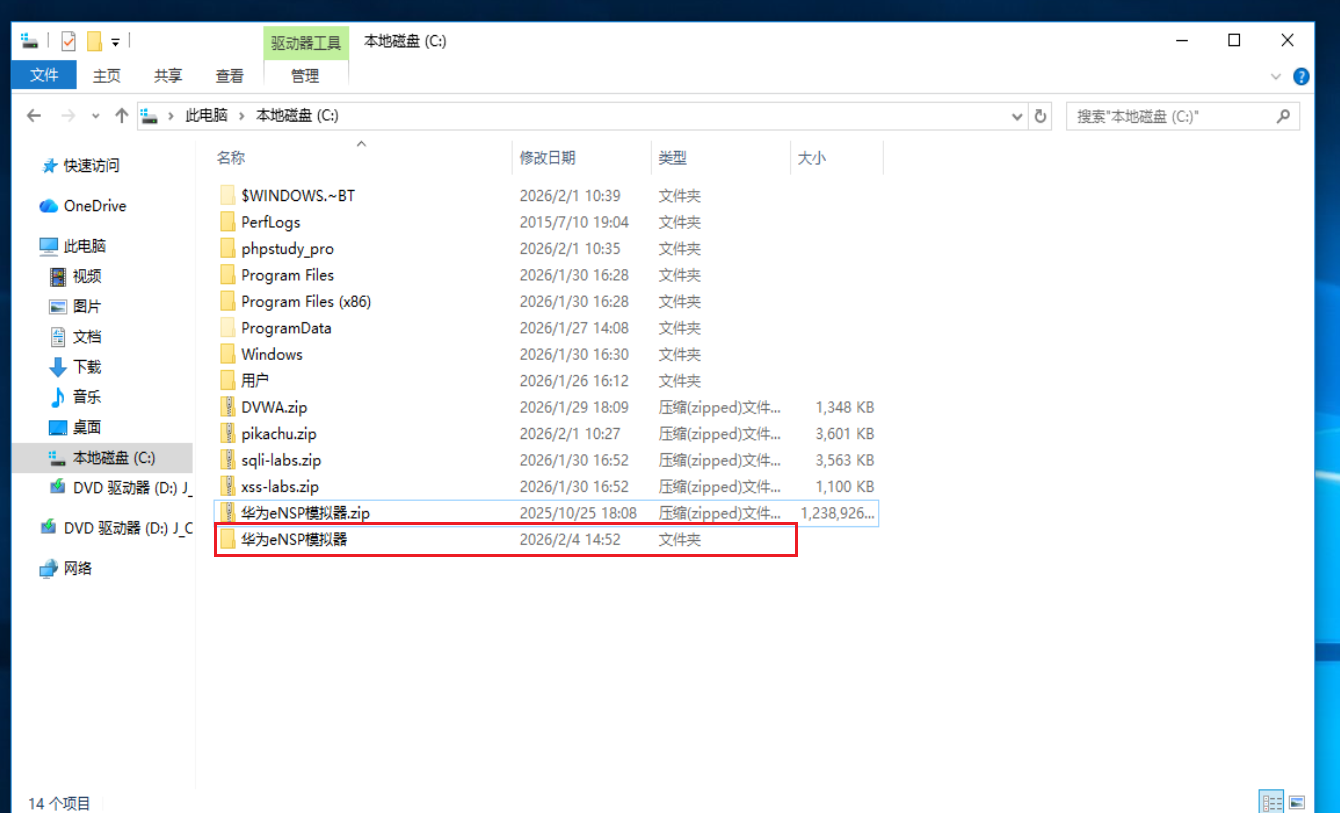Click the magnifier search icon

[1285, 116]
